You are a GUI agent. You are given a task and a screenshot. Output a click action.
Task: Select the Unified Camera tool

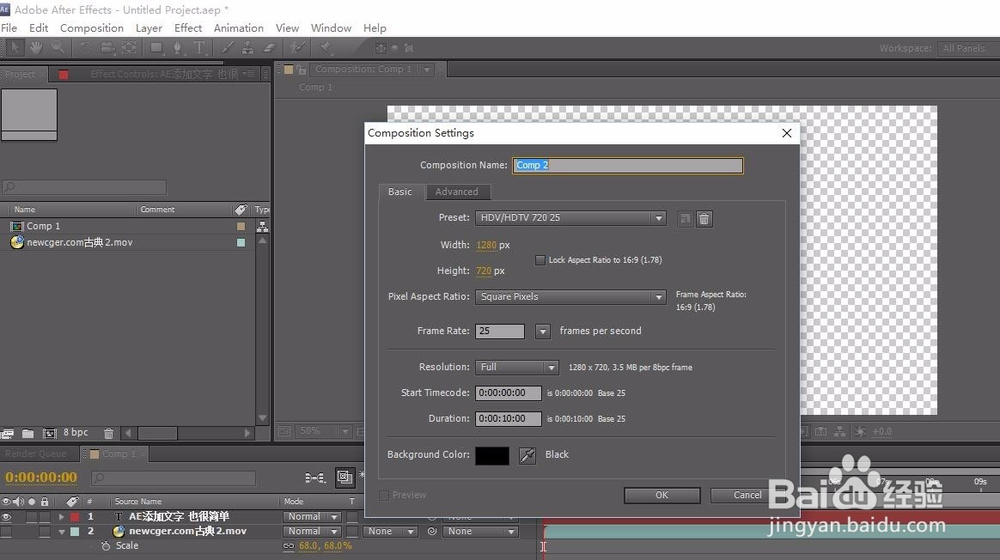click(x=107, y=47)
